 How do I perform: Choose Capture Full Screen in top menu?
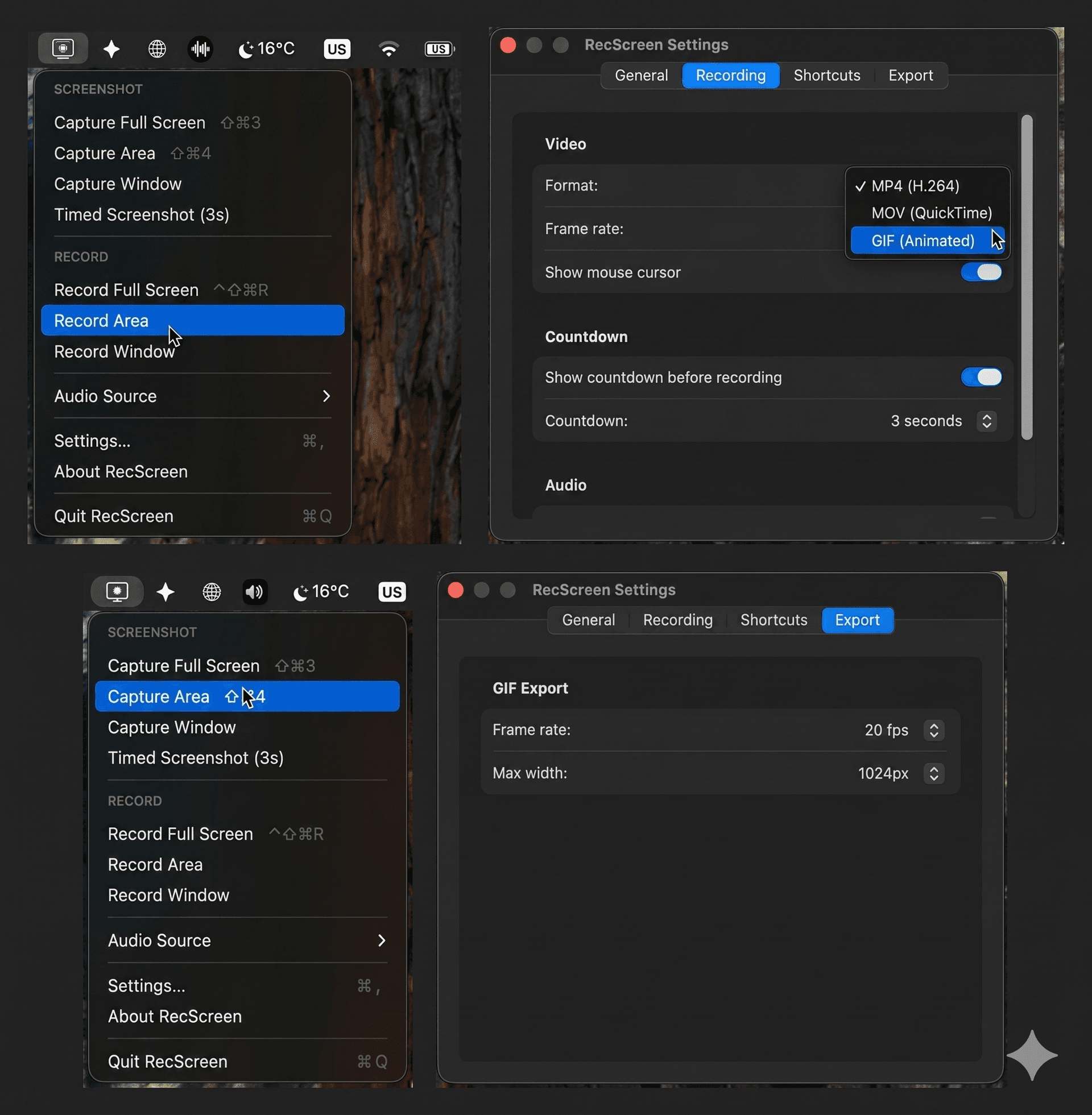193,123
